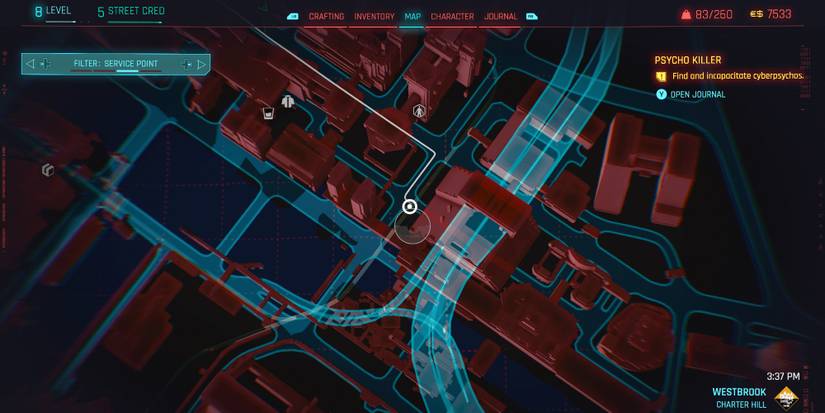
Task: Click the Level progress bar
Action: (61, 22)
